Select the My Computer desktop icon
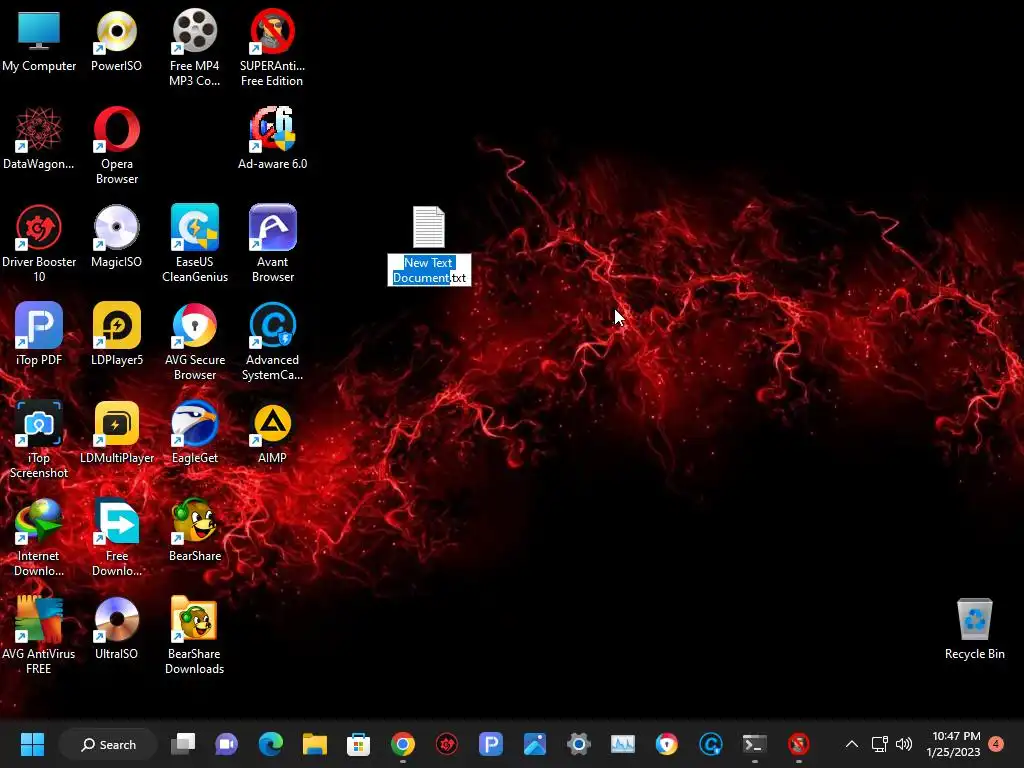This screenshot has width=1024, height=768. click(39, 40)
